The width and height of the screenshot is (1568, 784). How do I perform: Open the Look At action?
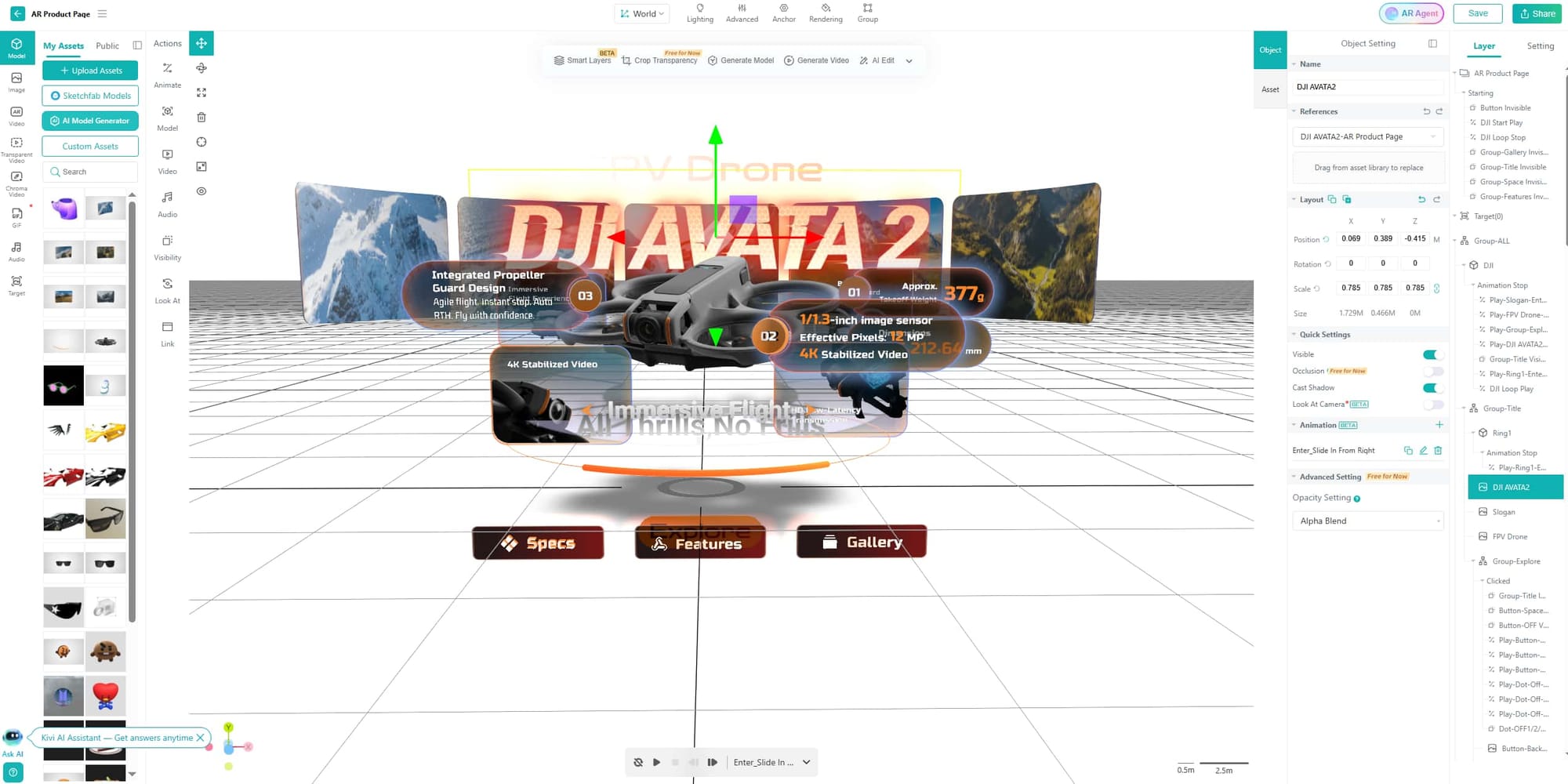pyautogui.click(x=167, y=291)
